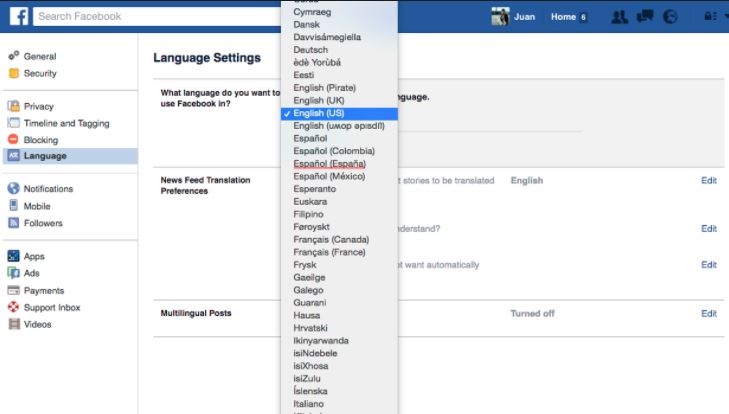Viewport: 729px width, 414px height.
Task: Pick Français (France) option
Action: pos(329,252)
